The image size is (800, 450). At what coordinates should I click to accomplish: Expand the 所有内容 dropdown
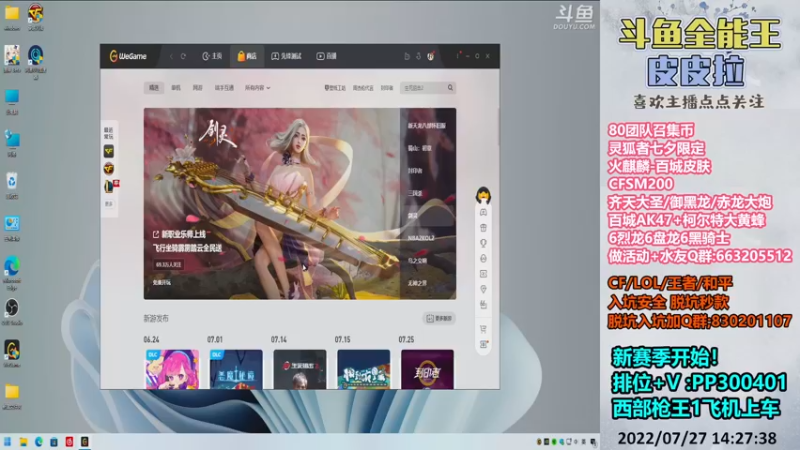[x=258, y=88]
